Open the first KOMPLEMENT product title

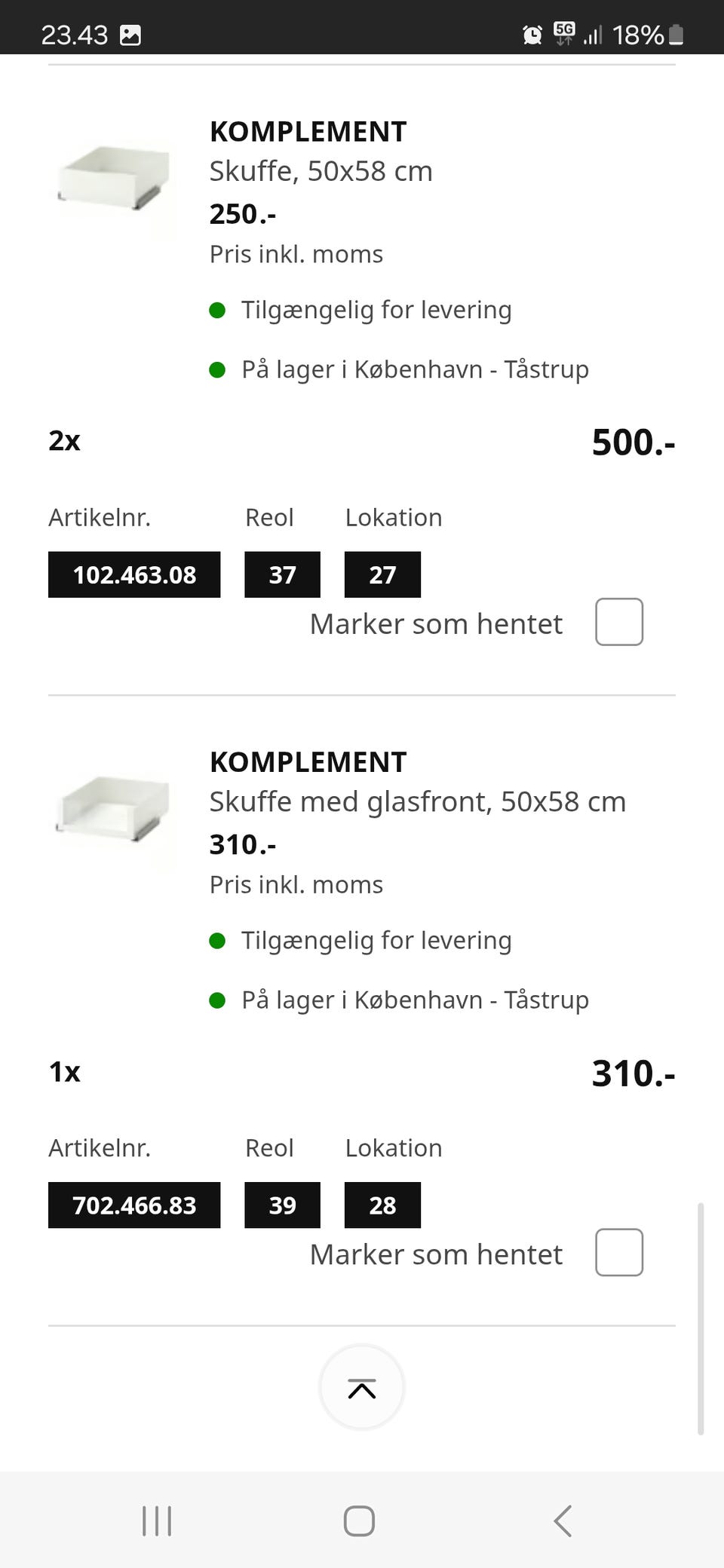[308, 132]
